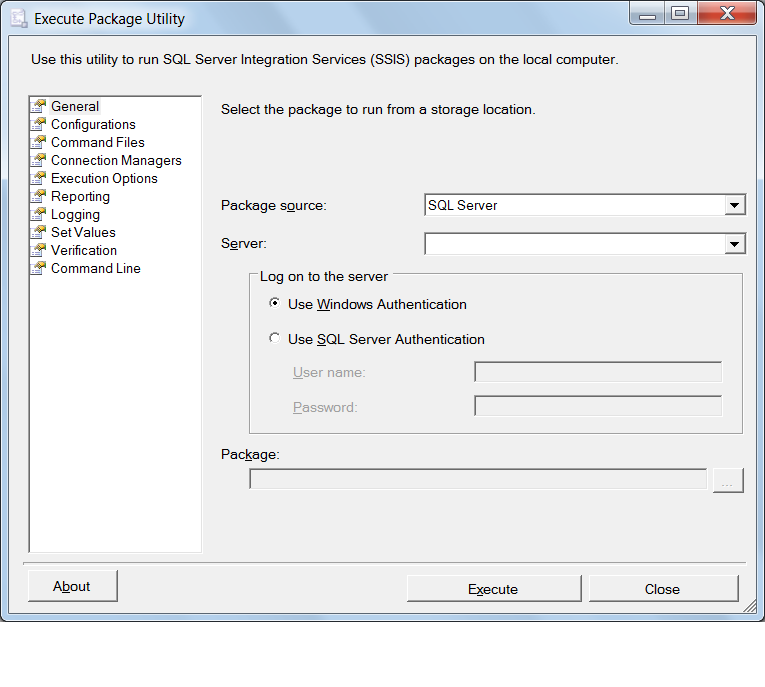
Task: Click the Package path field
Action: pos(478,479)
